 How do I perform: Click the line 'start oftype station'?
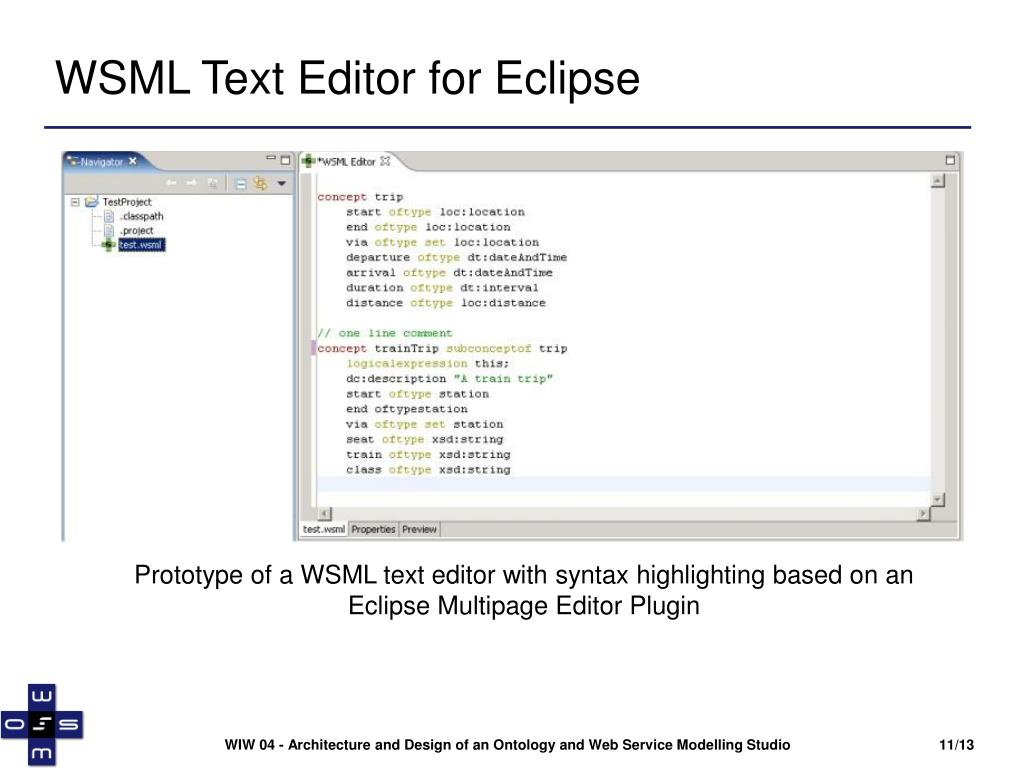[x=417, y=394]
